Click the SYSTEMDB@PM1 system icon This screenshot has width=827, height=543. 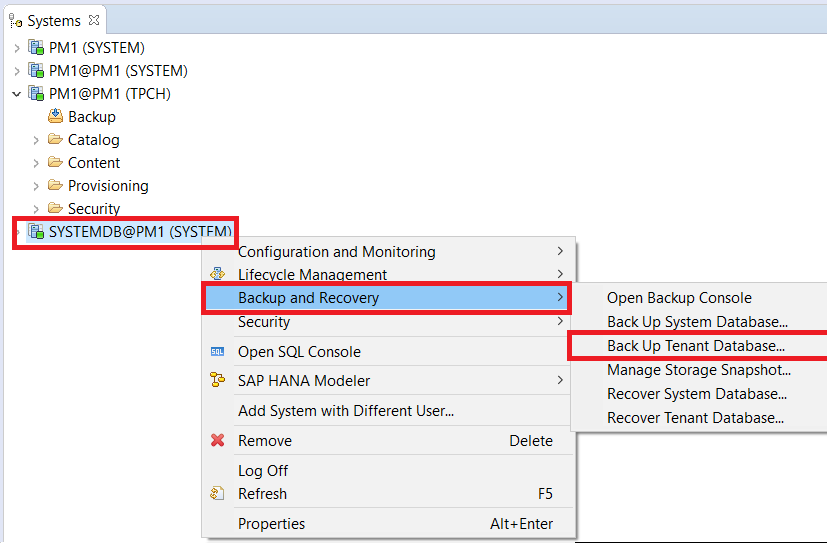(36, 231)
